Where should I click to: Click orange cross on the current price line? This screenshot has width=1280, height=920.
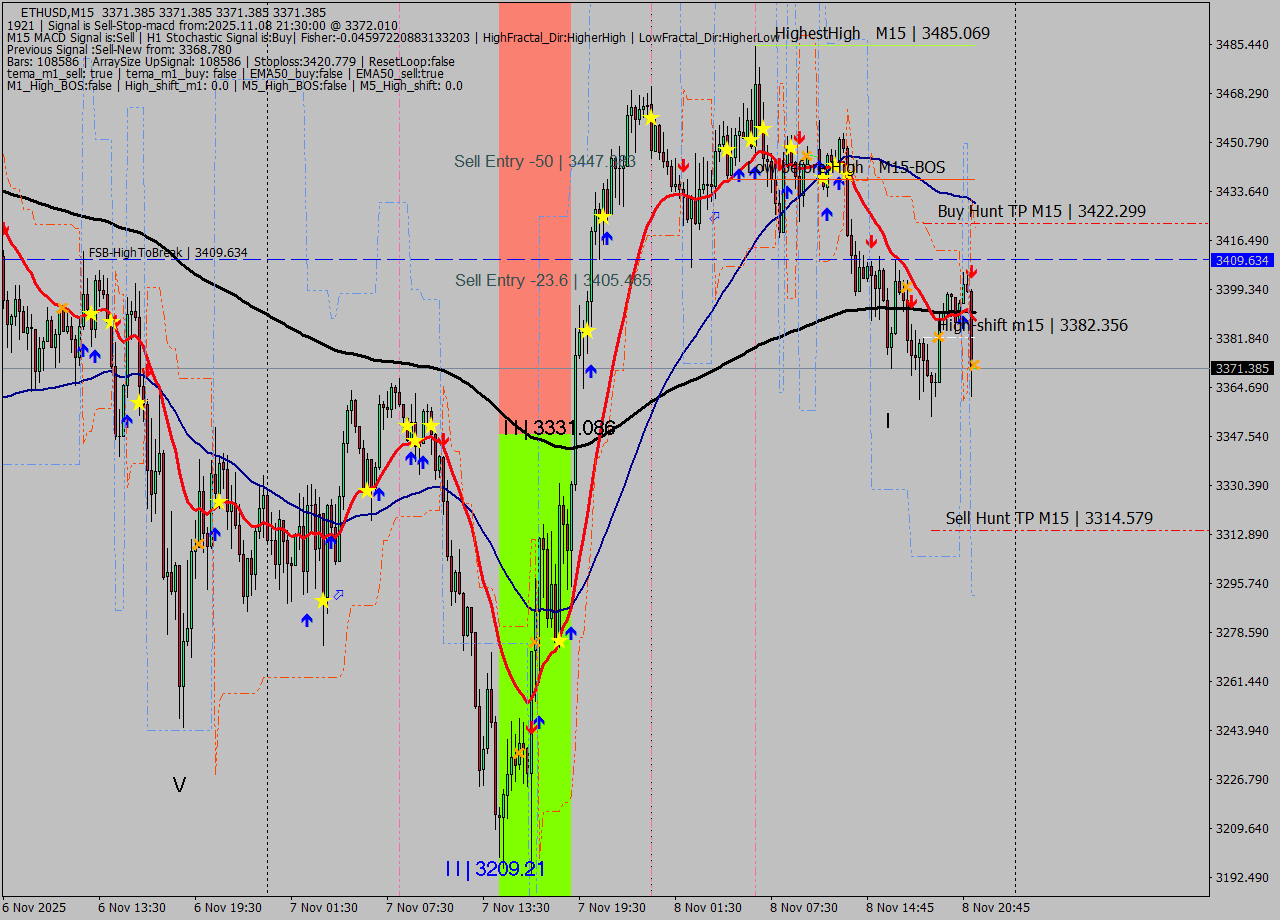973,366
